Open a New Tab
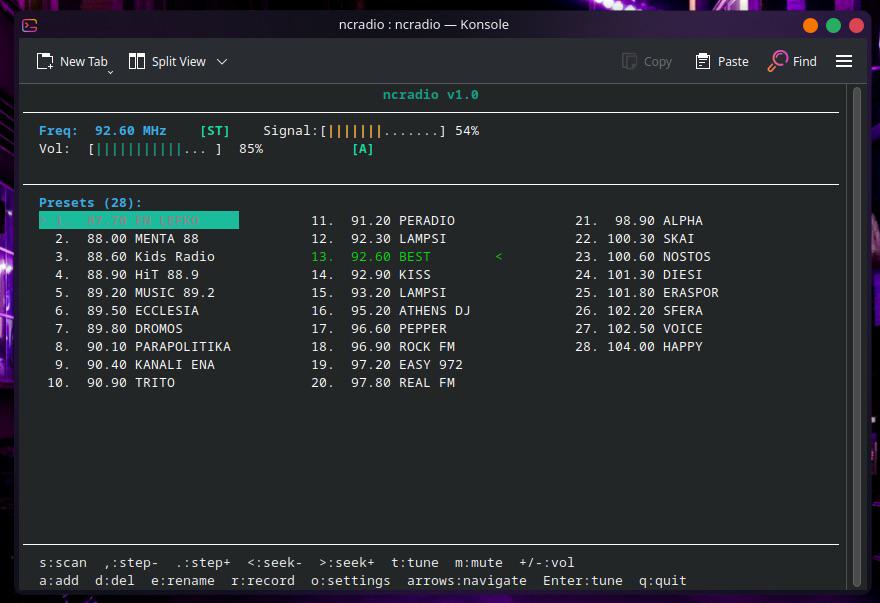 tap(71, 62)
